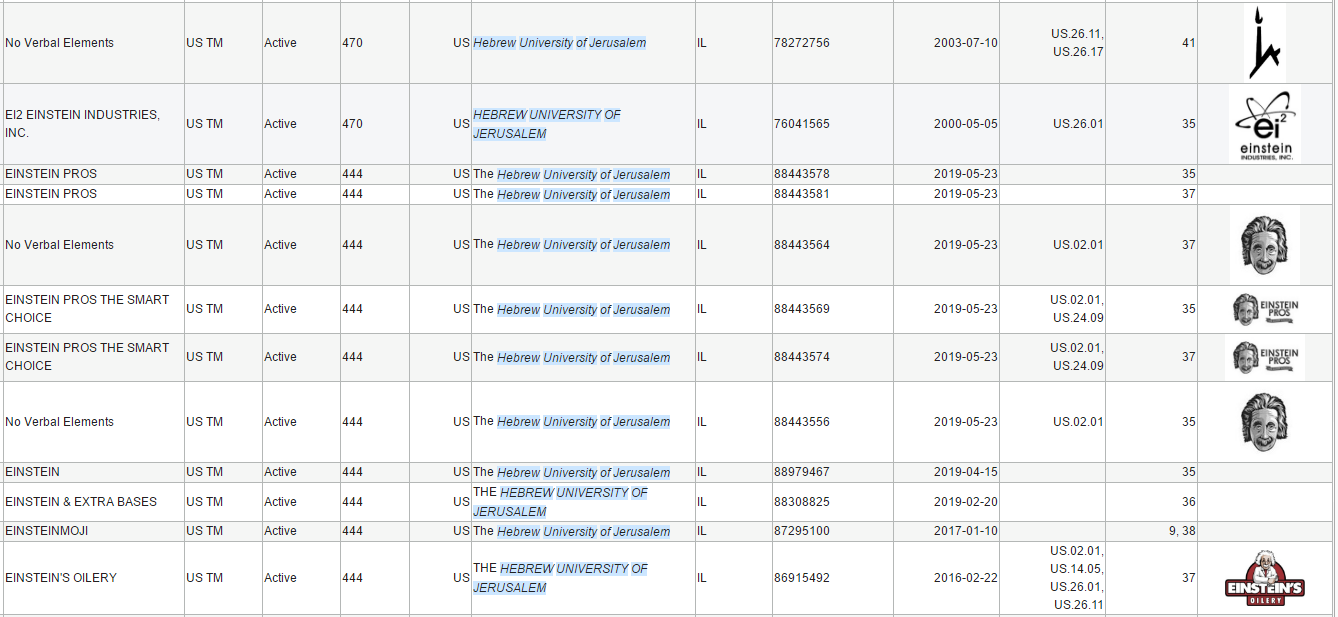Open owner link for EINSTEIN'S OILERY
This screenshot has height=617, width=1338.
point(560,578)
